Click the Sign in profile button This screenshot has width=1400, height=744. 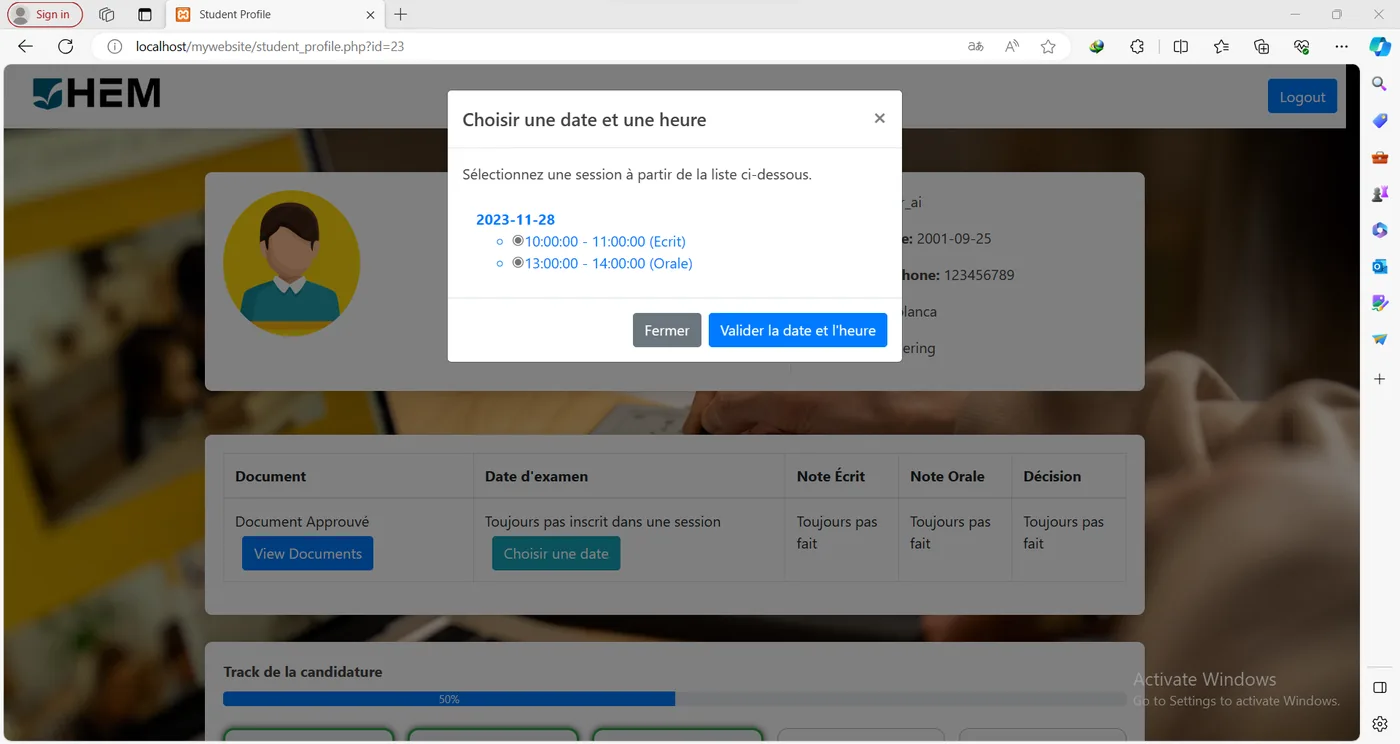click(45, 14)
